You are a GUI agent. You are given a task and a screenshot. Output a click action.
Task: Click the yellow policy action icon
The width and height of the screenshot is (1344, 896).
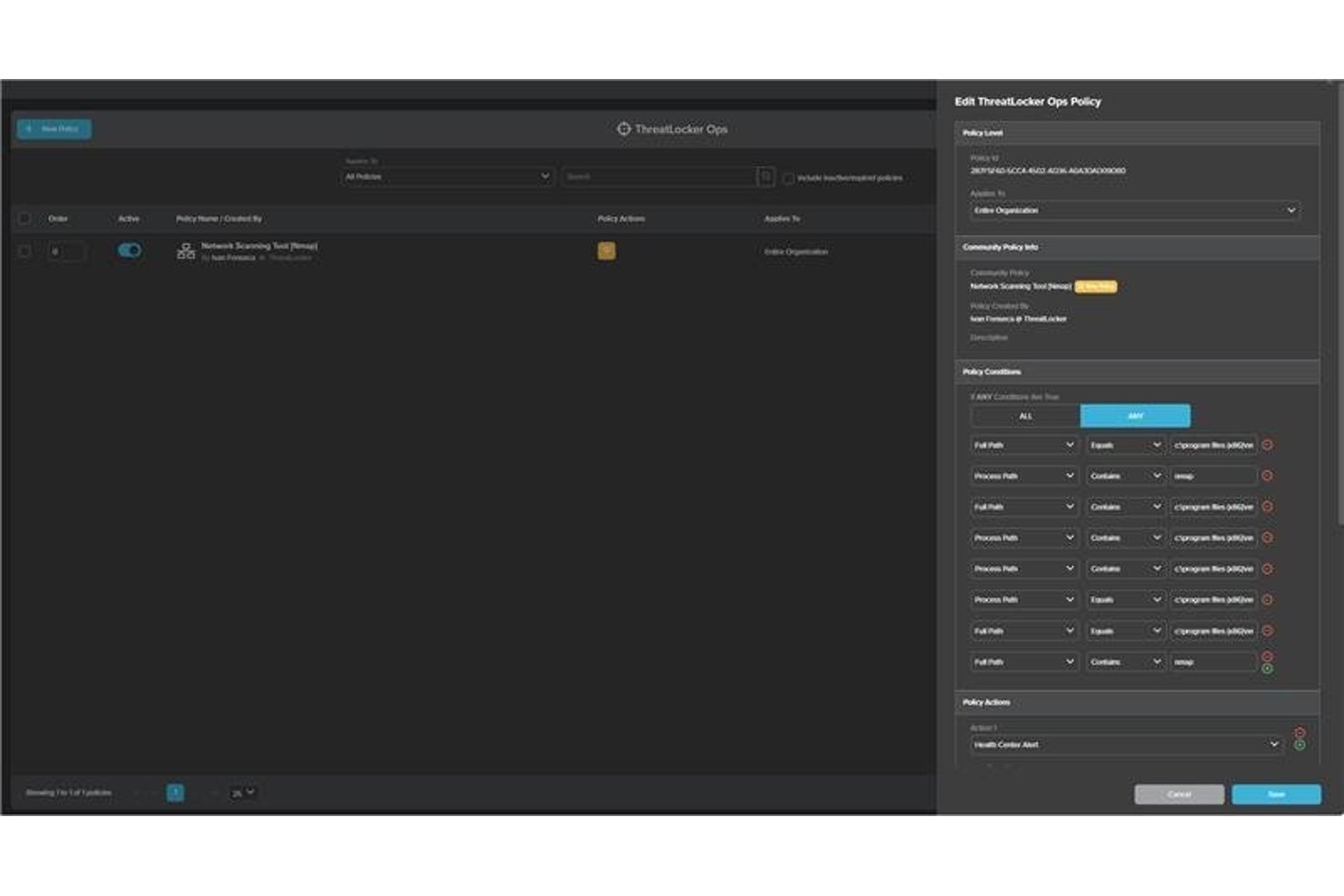[x=607, y=251]
